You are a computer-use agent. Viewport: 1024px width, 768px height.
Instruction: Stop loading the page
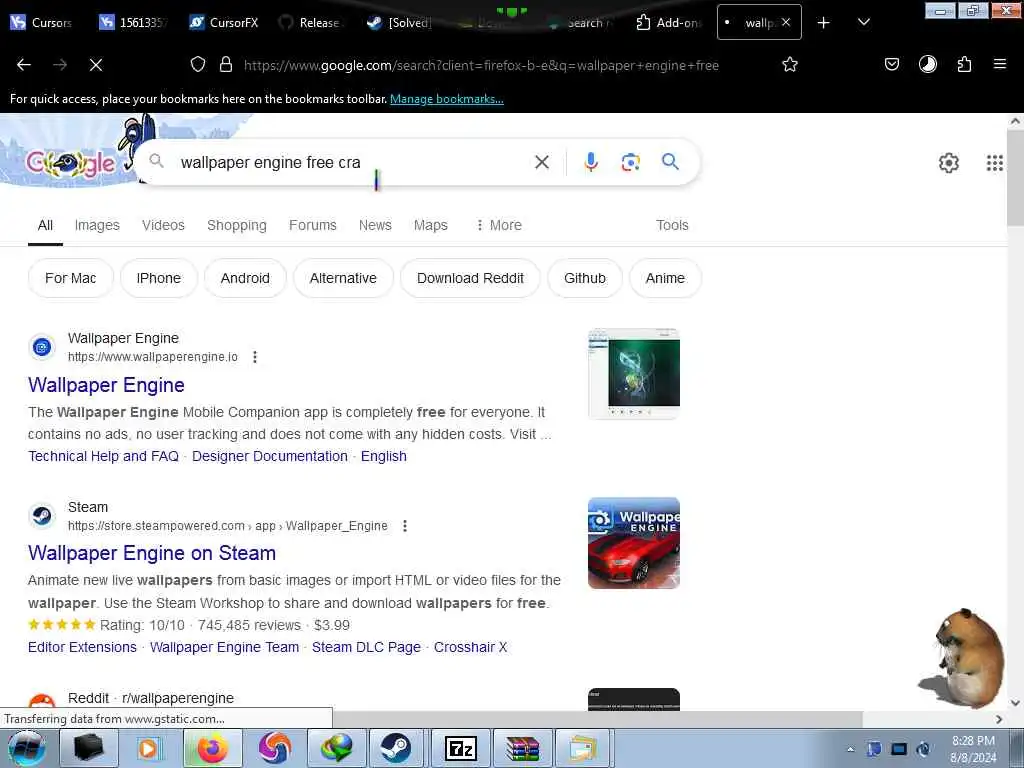96,65
